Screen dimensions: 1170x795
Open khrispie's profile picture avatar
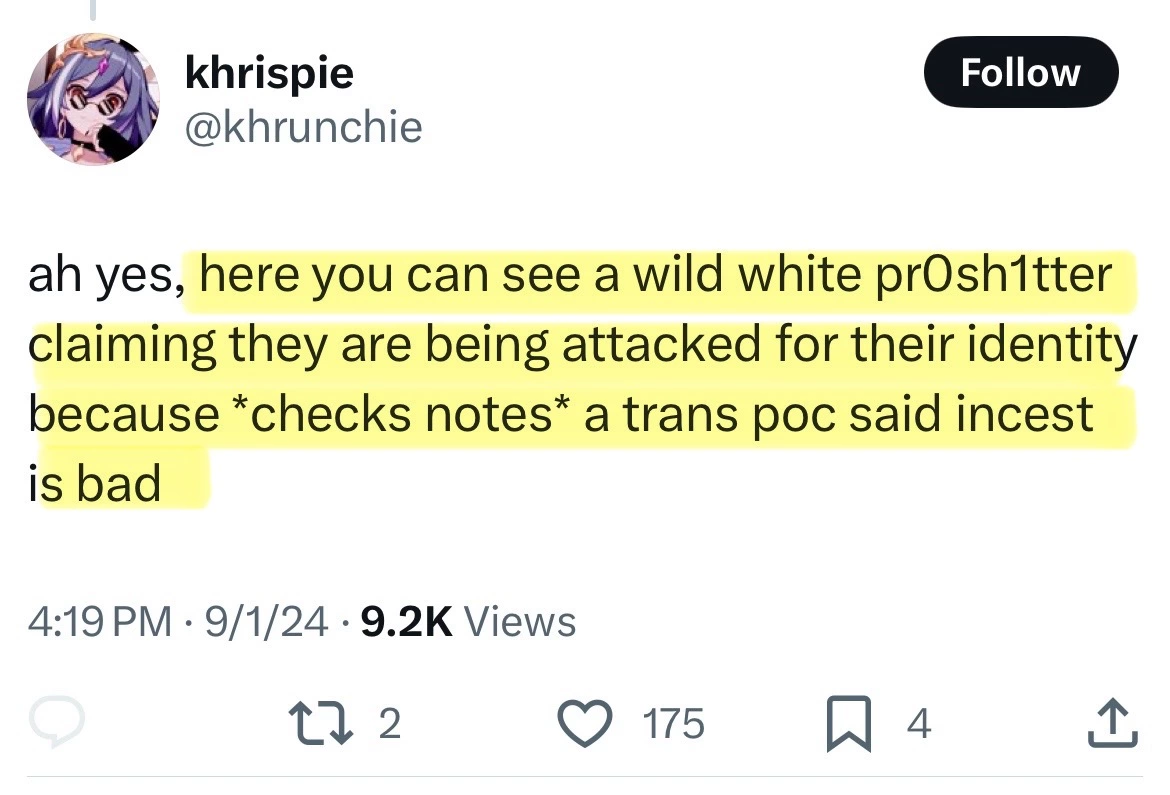click(x=92, y=98)
